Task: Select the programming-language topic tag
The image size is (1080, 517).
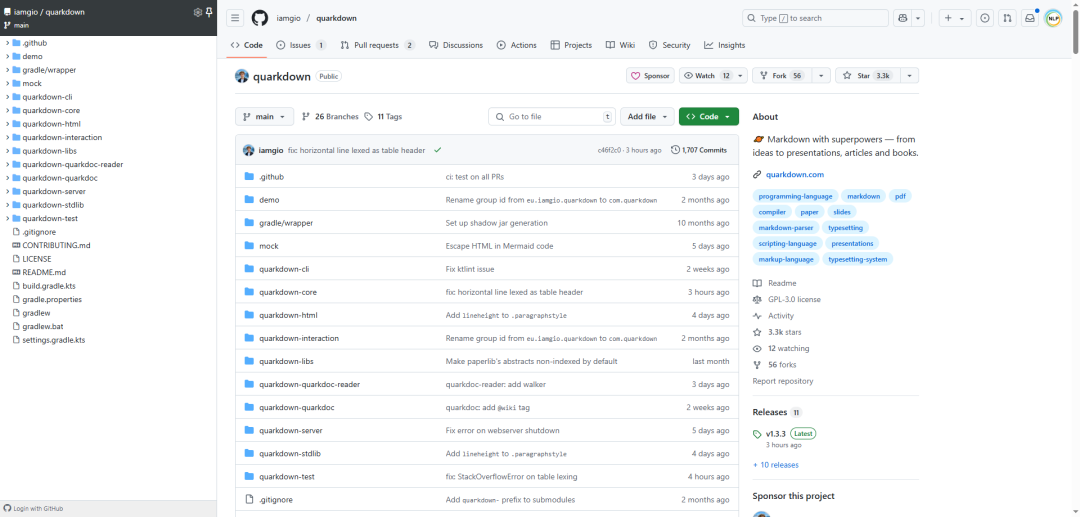Action: 796,196
